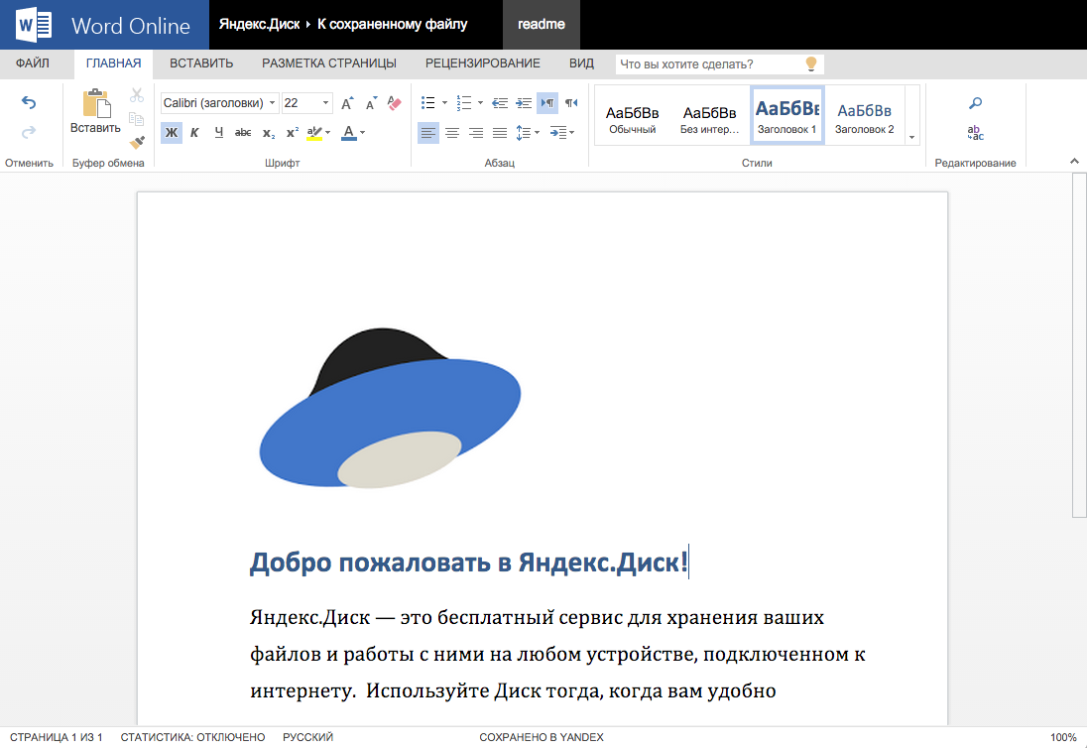Open the font size 22 dropdown
This screenshot has height=748, width=1087.
(326, 103)
